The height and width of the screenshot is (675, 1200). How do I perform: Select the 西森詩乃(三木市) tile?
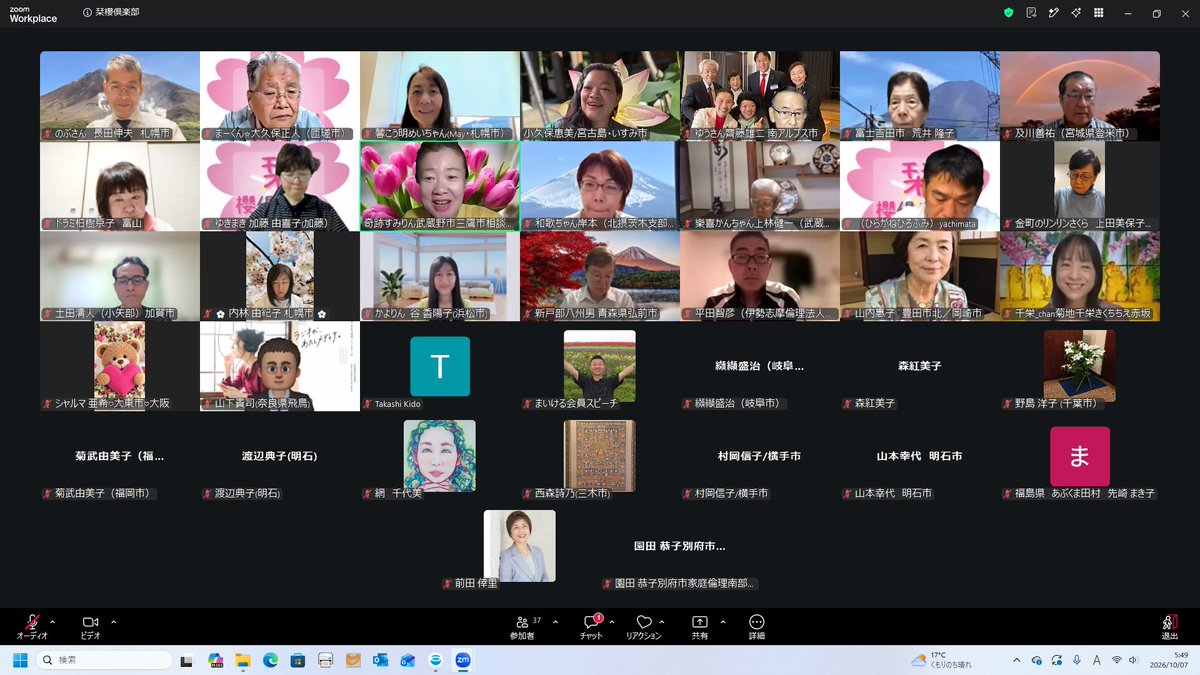click(600, 456)
